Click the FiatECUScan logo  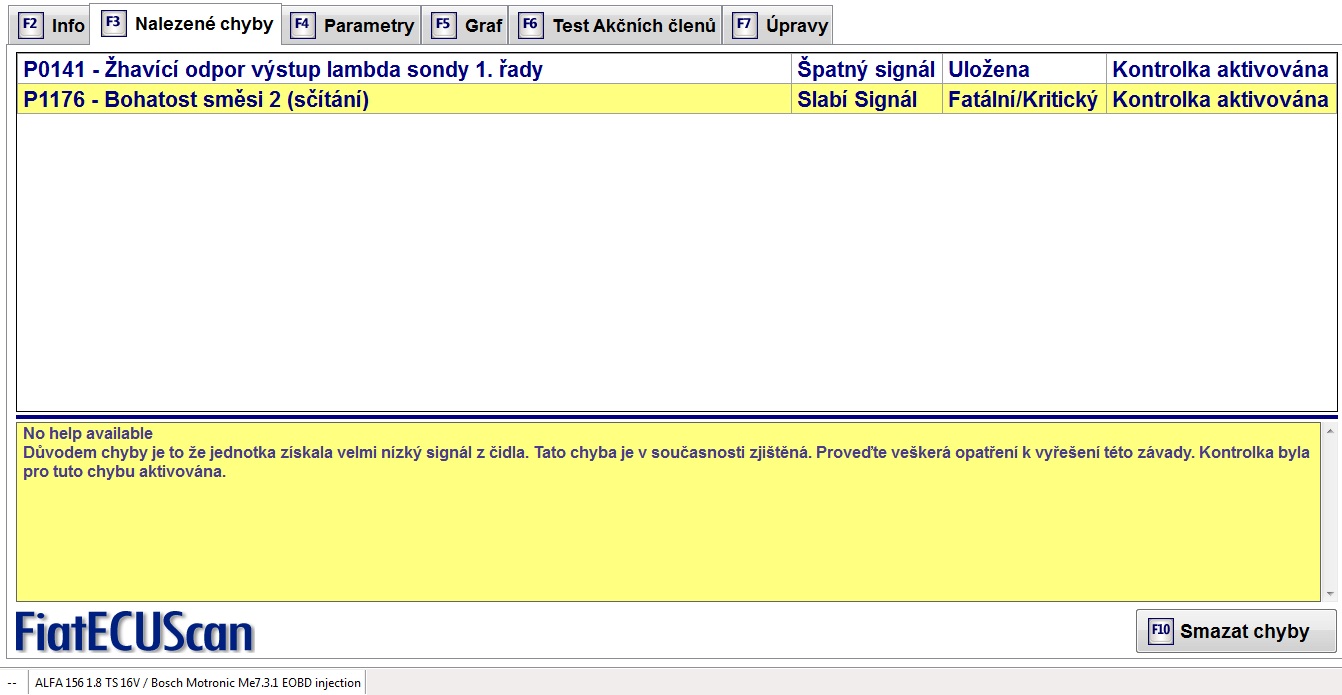point(135,633)
